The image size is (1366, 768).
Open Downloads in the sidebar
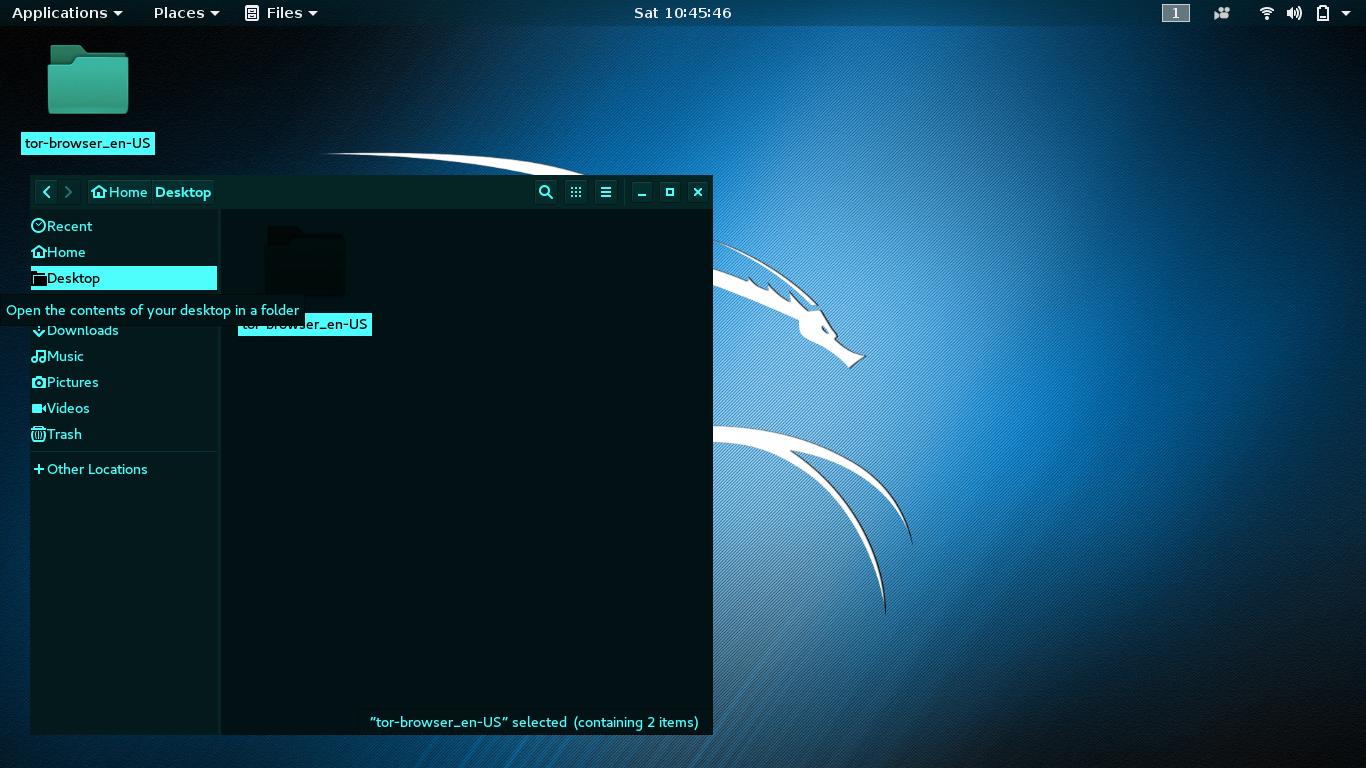[124, 330]
